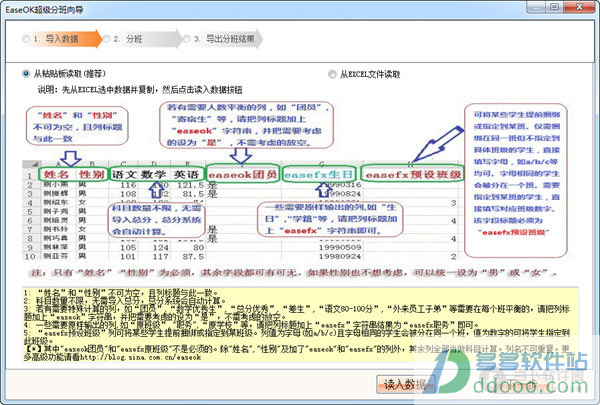Screen dimensions: 600x405
Task: Maximize the EaseOK超级分班向导 window
Action: [x=555, y=7]
